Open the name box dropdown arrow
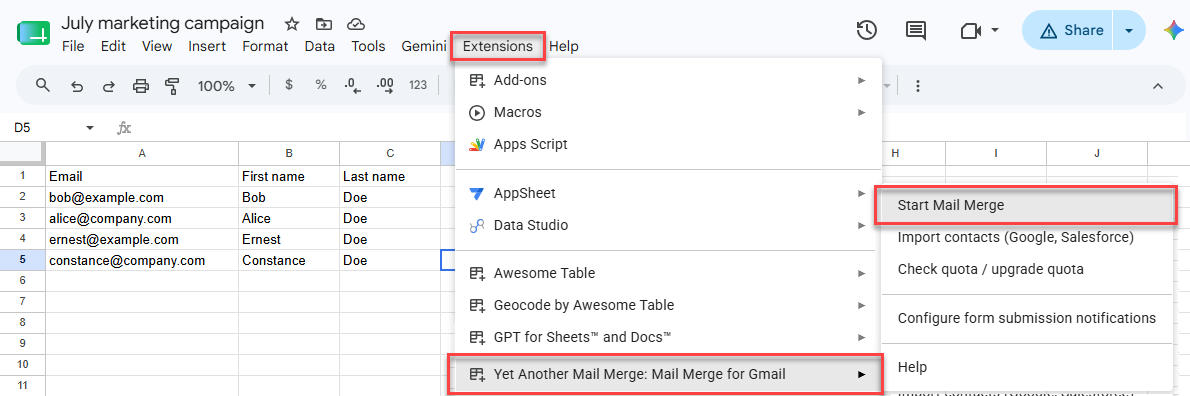Screen dimensions: 1190x396 pos(90,128)
